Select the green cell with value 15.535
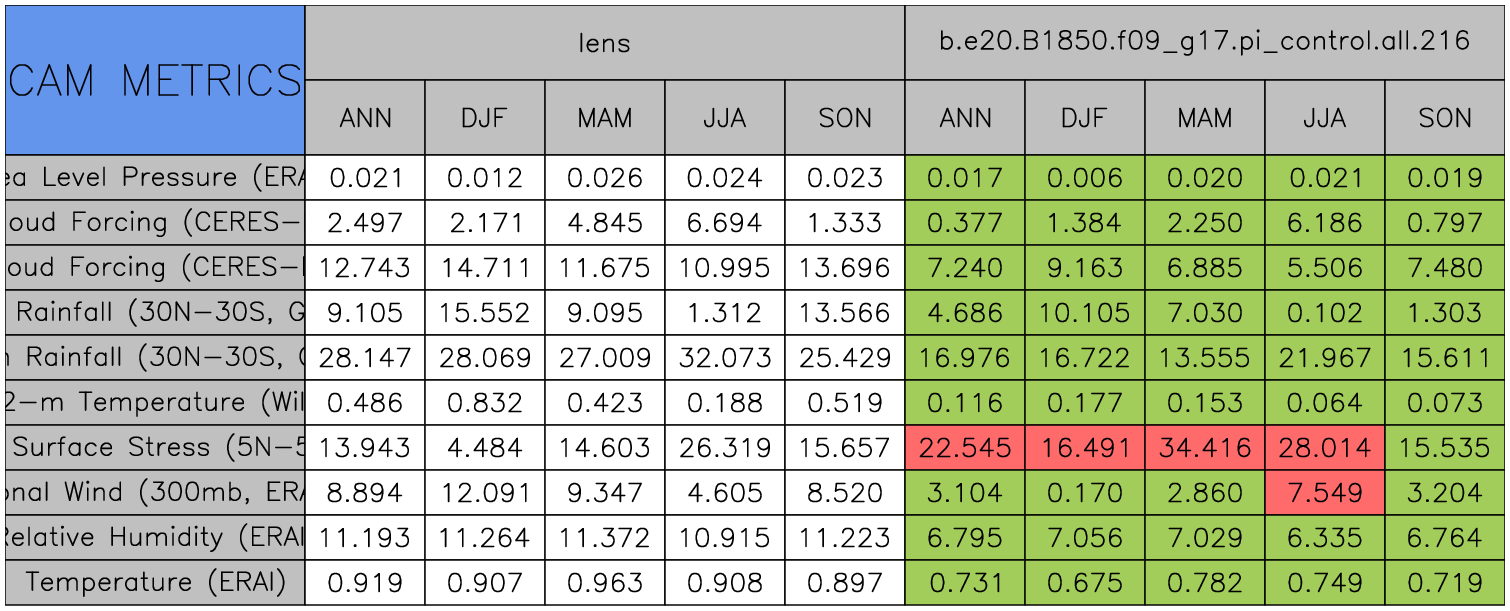This screenshot has width=1510, height=611. [1445, 448]
